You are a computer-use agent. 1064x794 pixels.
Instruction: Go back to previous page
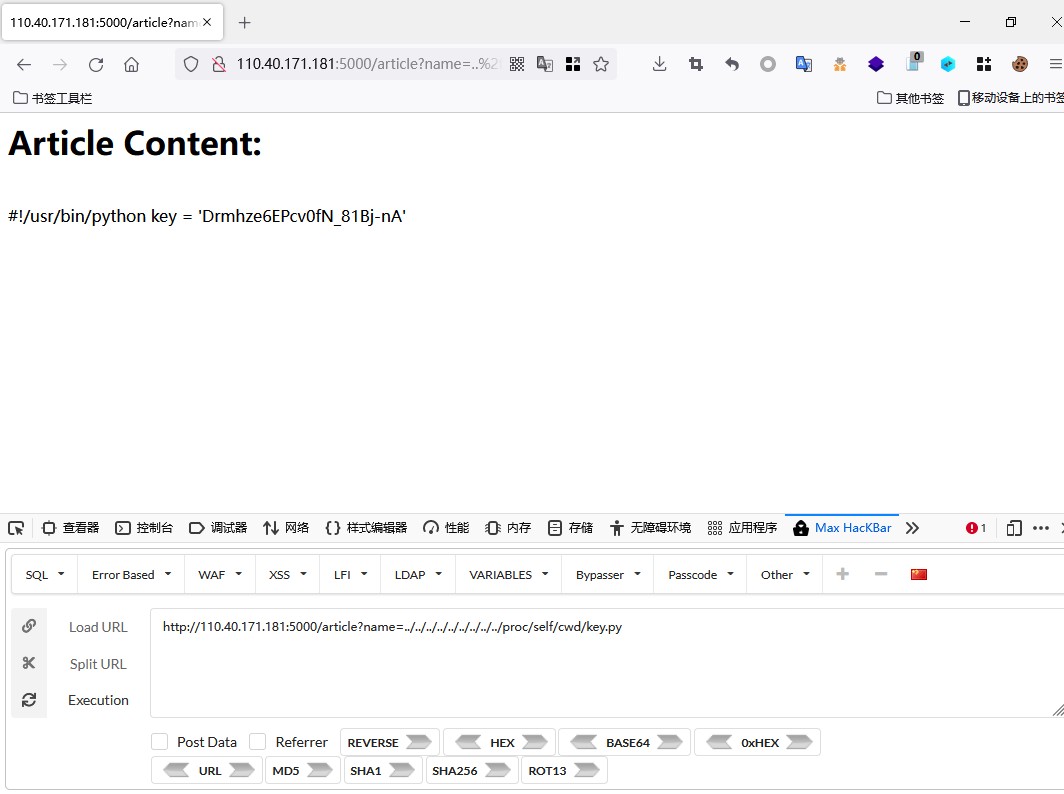coord(24,64)
